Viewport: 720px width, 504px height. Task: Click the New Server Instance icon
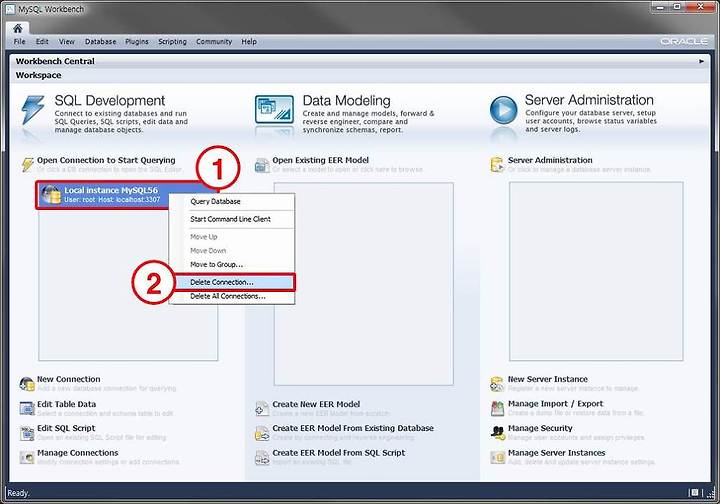point(497,384)
